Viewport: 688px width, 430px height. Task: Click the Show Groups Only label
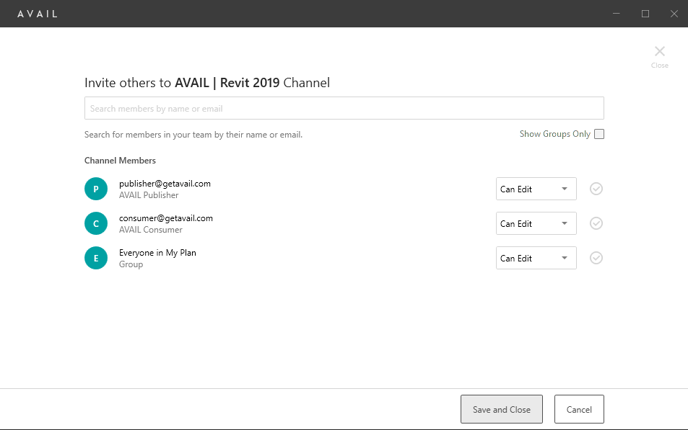point(555,134)
